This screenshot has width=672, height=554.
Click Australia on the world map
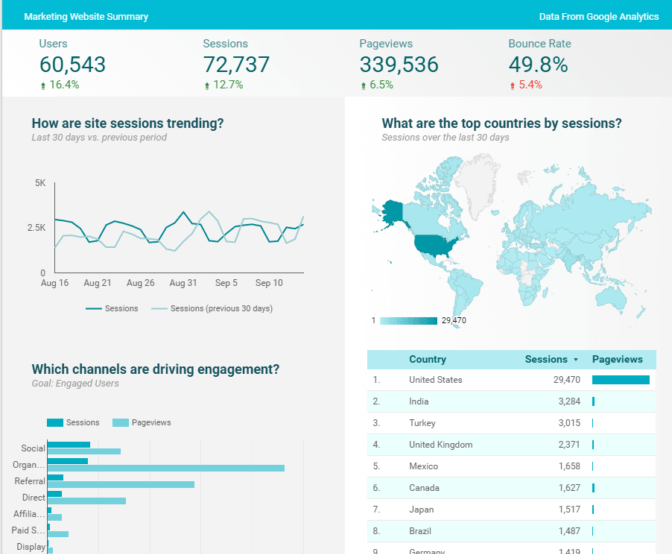tap(611, 296)
